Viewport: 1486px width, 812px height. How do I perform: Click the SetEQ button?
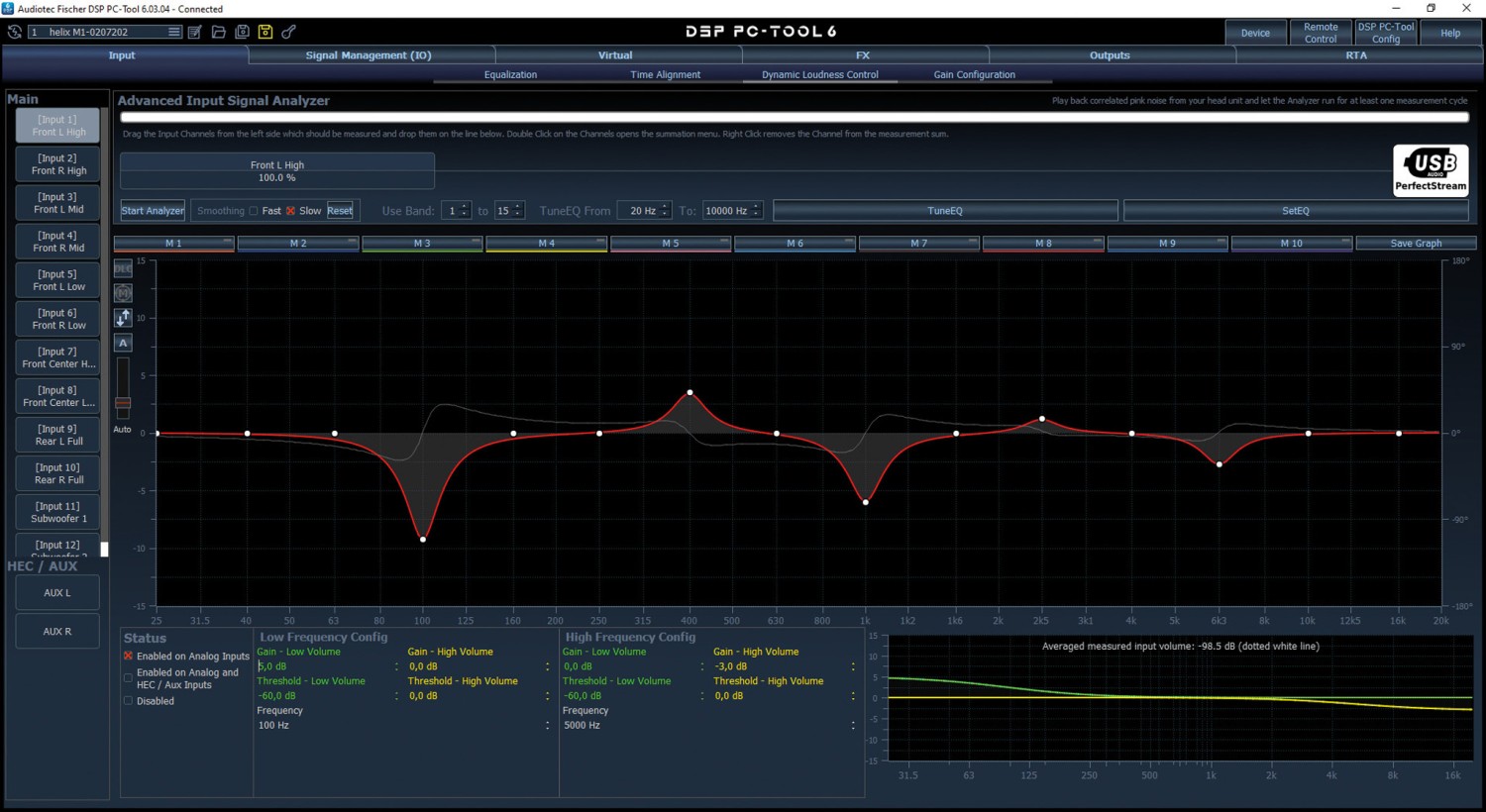click(1296, 210)
